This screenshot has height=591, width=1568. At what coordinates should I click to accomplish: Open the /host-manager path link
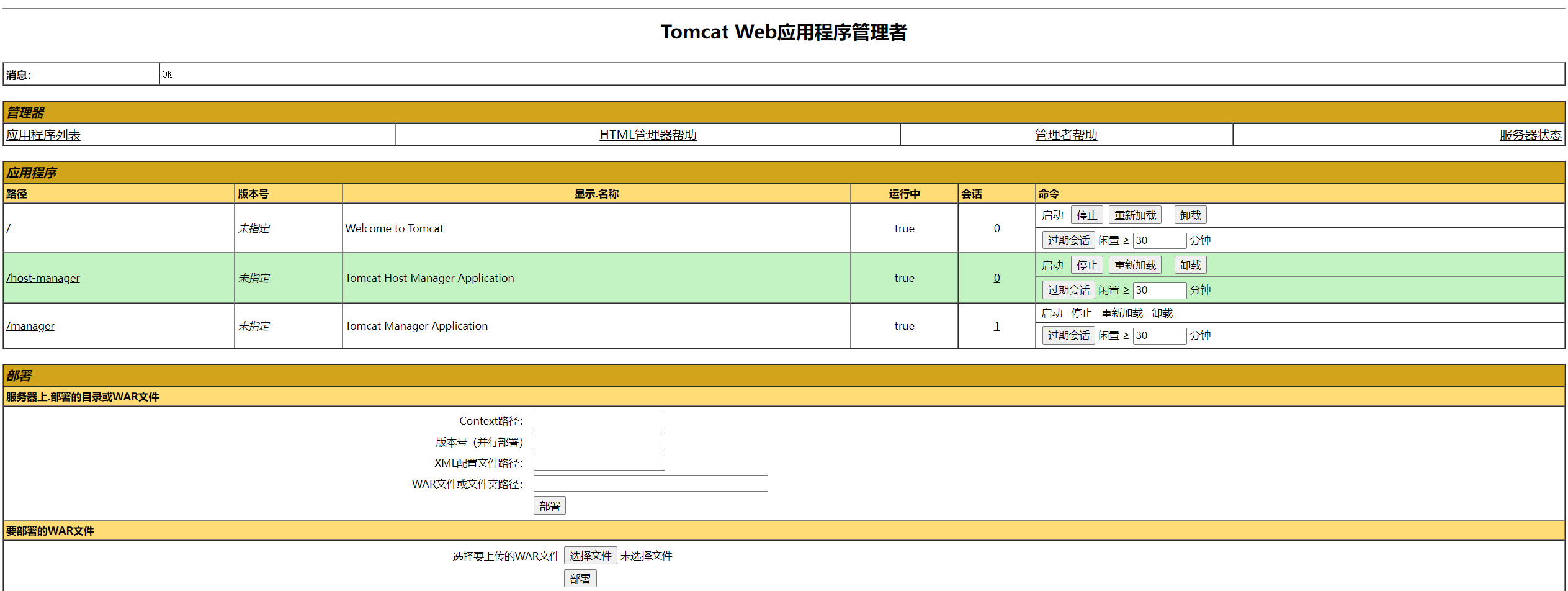tap(43, 278)
